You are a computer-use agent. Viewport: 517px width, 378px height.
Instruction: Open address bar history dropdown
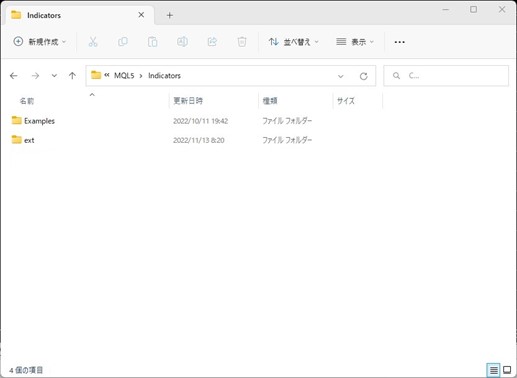[x=340, y=76]
